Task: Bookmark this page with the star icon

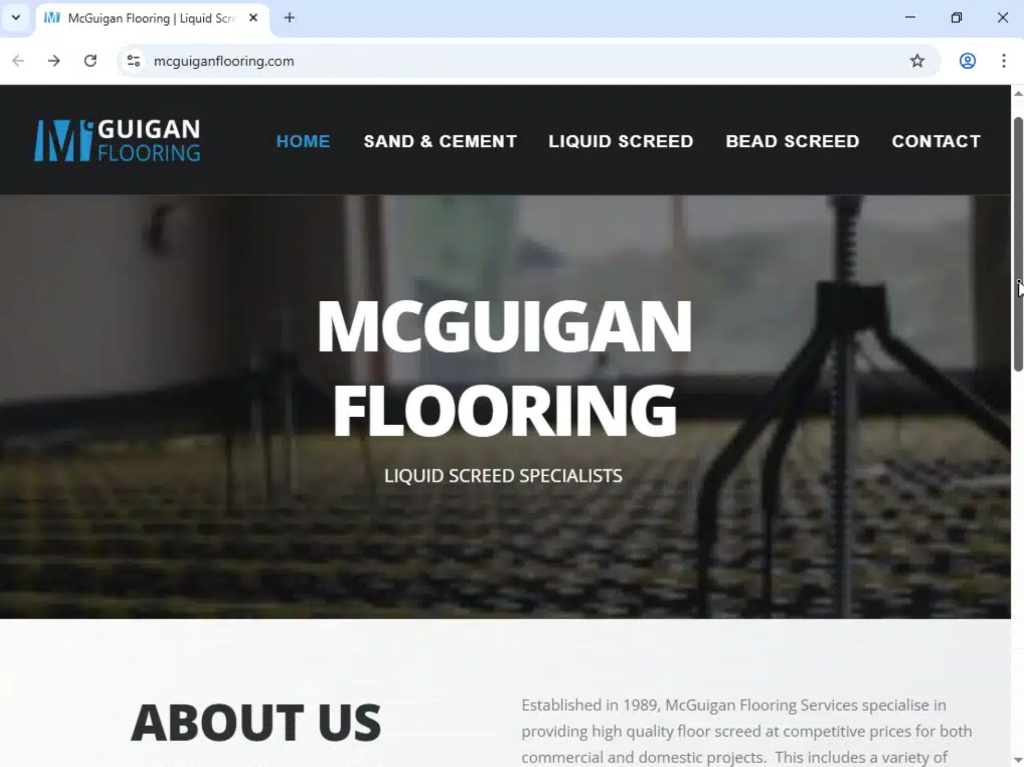Action: pos(917,61)
